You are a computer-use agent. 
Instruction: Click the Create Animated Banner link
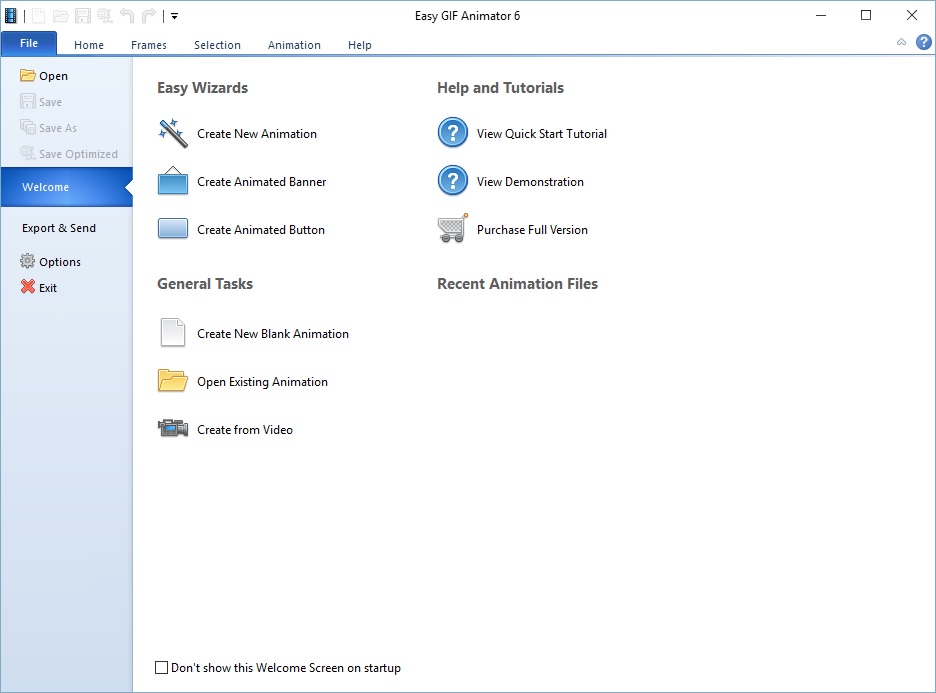tap(261, 181)
